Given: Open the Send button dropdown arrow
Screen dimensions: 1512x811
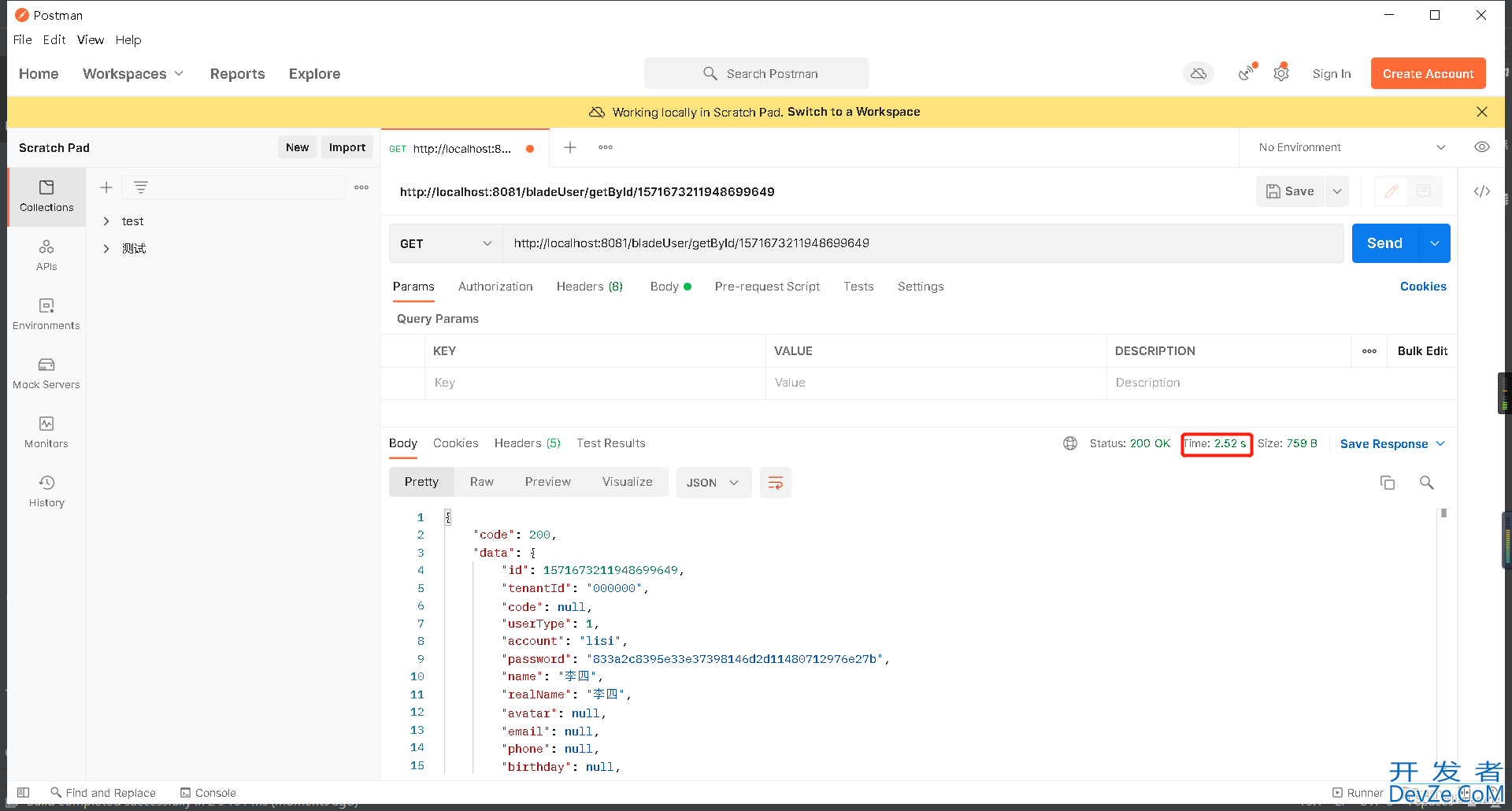Looking at the screenshot, I should [x=1435, y=243].
